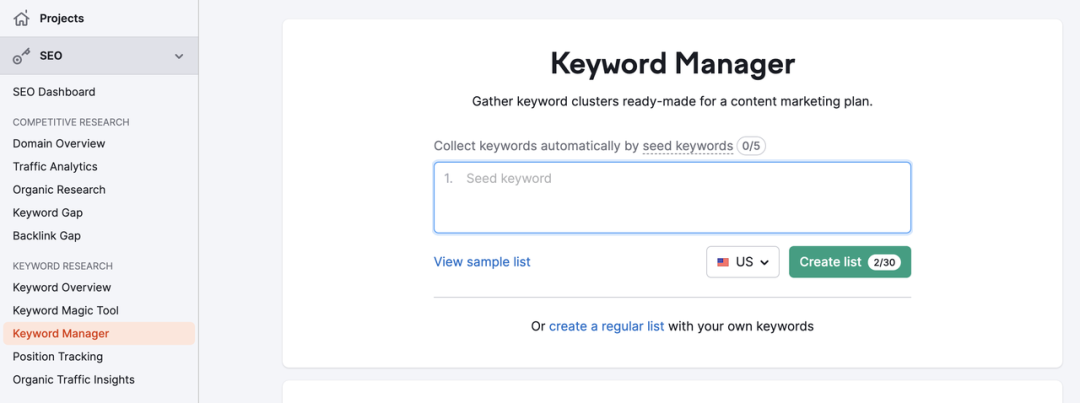
Task: Open Organic Traffic Insights
Action: pos(74,380)
